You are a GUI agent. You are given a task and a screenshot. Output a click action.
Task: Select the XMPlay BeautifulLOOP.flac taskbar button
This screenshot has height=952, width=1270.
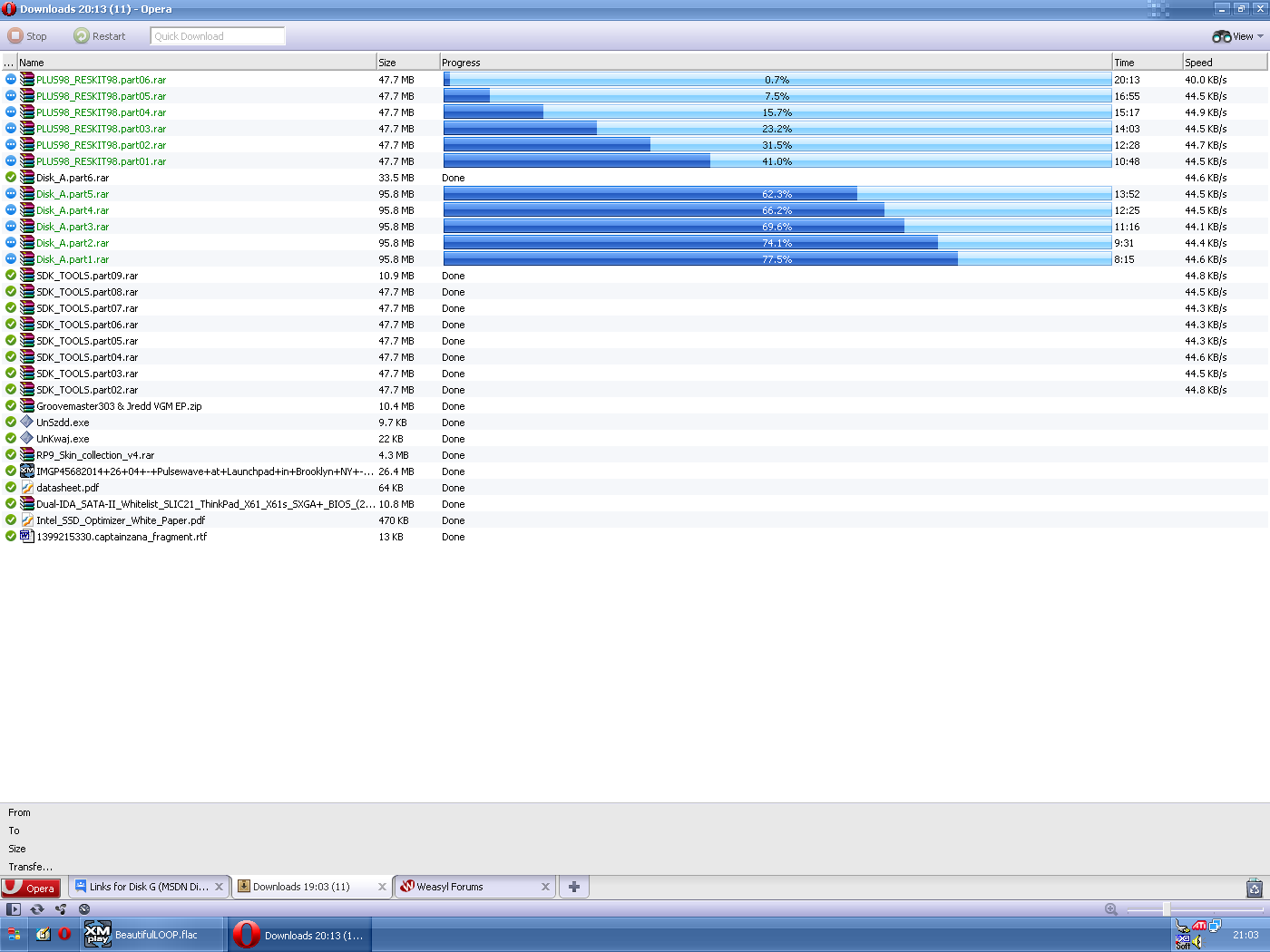coord(152,935)
